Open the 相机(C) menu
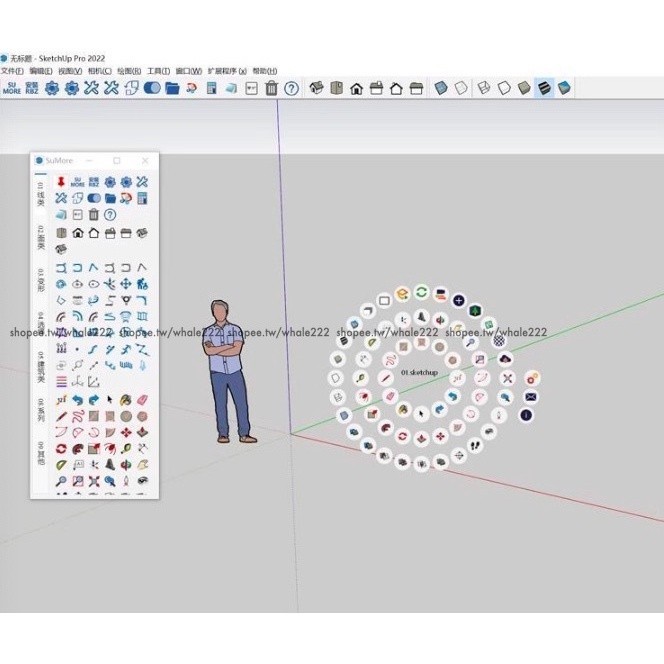The height and width of the screenshot is (664, 664). (100, 71)
